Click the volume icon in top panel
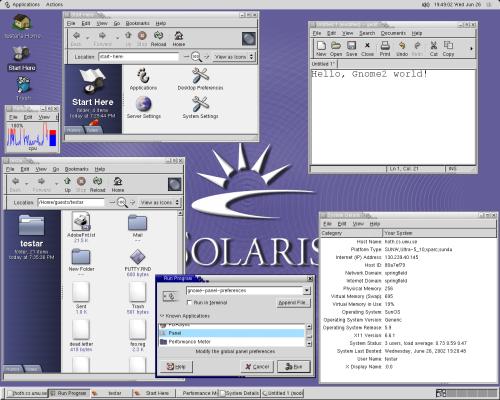The height and width of the screenshot is (400, 500). pyautogui.click(x=426, y=4)
